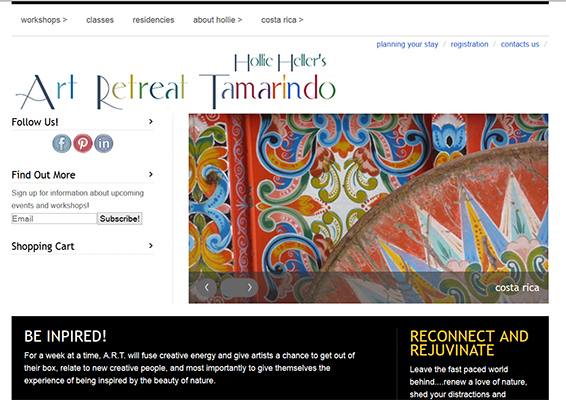Go to the classes page
The width and height of the screenshot is (566, 400).
pos(100,20)
